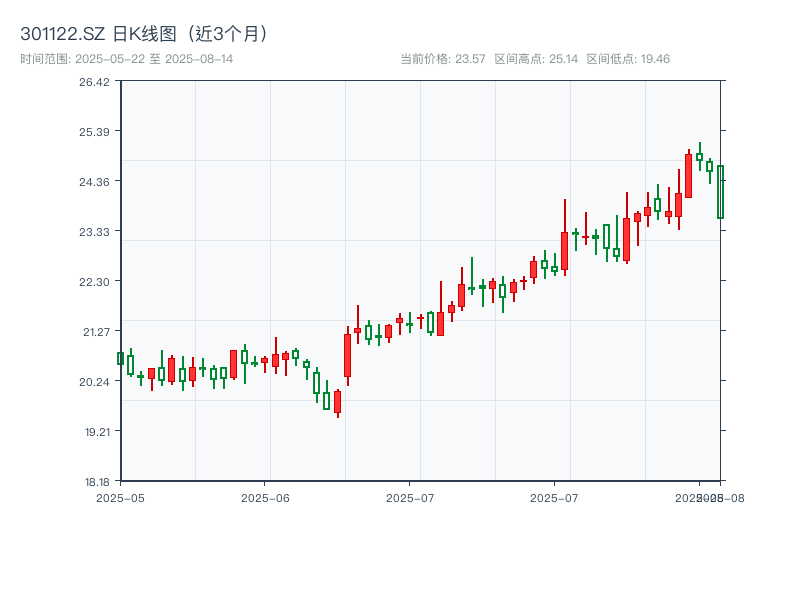Select the 区间高点 25.14 label
This screenshot has height=600, width=800.
536,59
